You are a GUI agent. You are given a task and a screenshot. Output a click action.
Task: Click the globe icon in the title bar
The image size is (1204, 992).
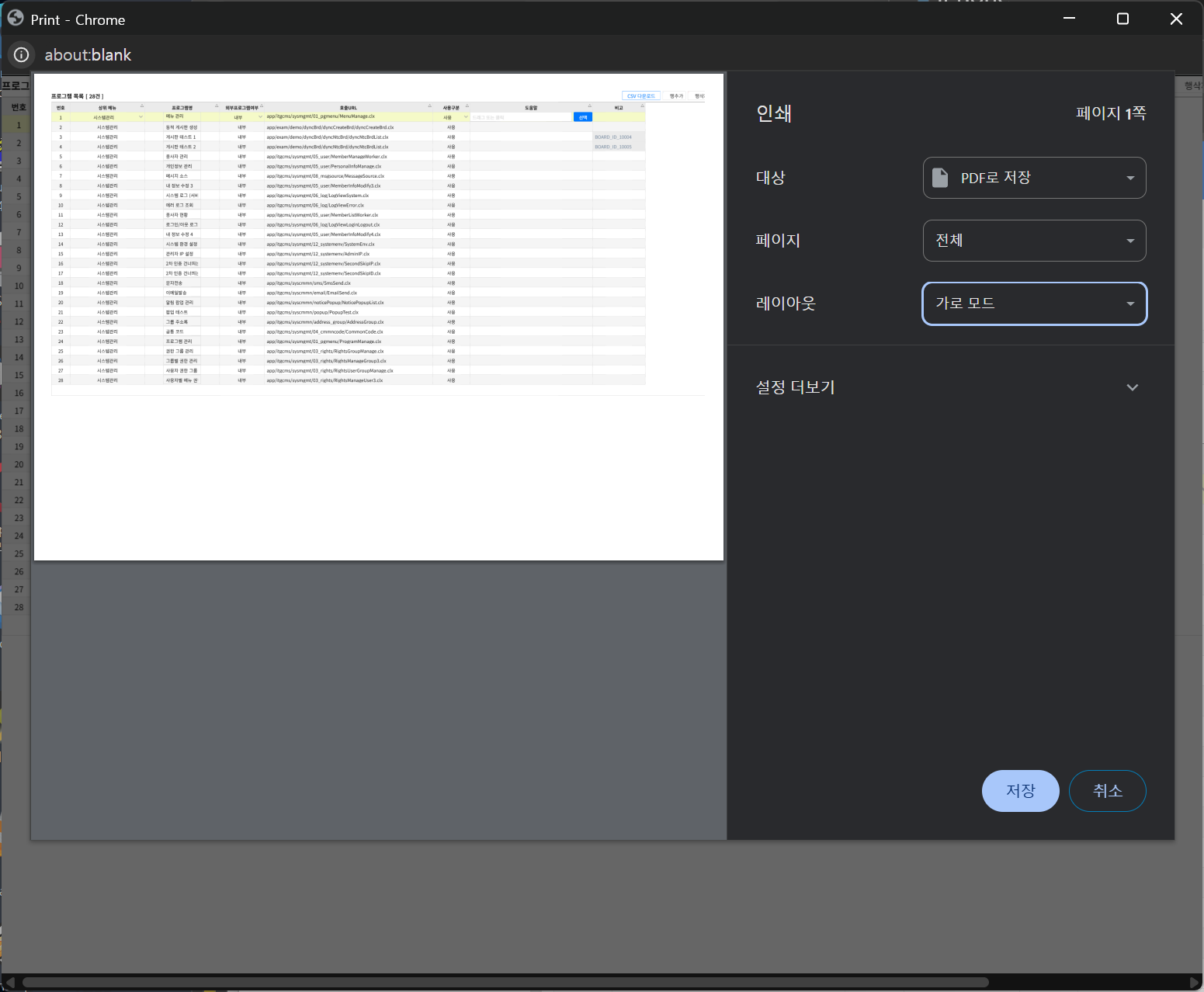point(16,19)
